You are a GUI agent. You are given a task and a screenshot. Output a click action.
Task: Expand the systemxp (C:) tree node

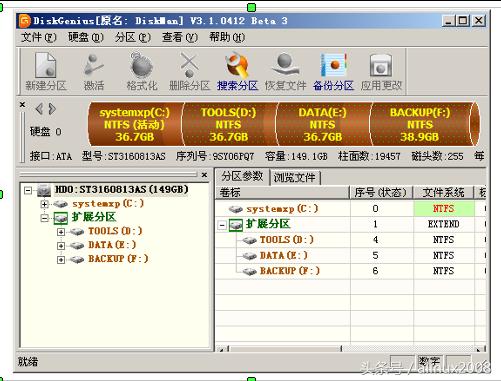click(x=44, y=204)
